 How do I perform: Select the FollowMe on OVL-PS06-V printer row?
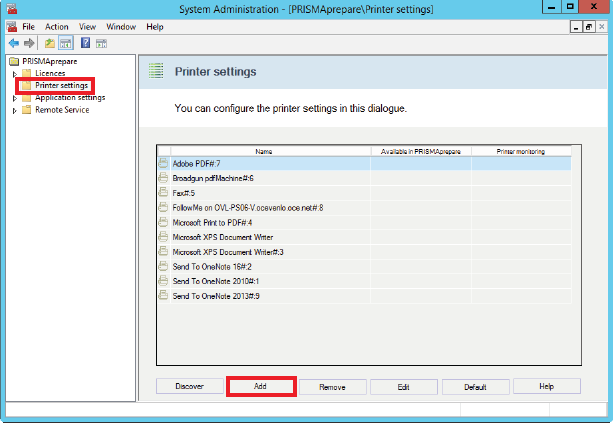pyautogui.click(x=364, y=208)
